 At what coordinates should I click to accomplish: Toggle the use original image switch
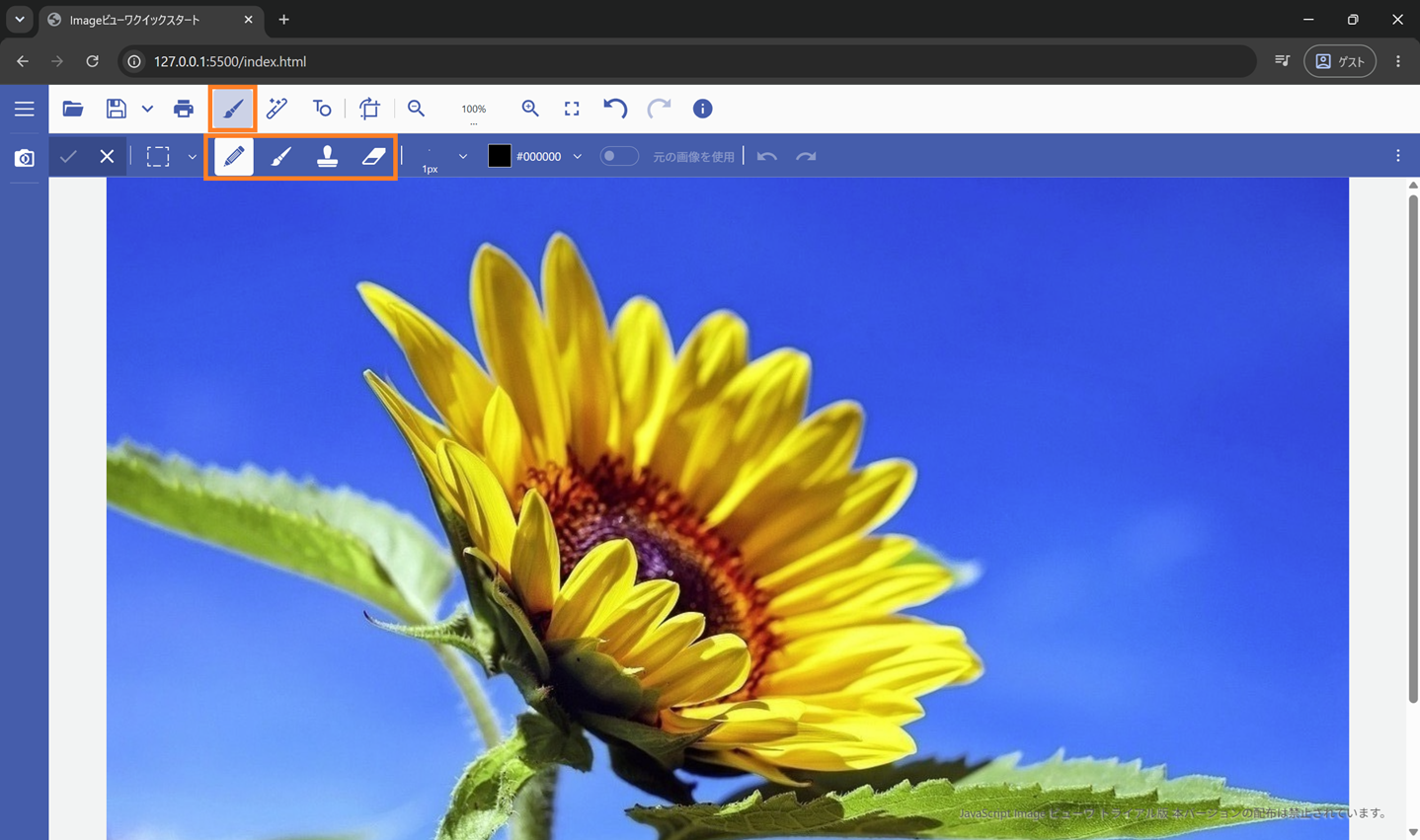click(619, 156)
